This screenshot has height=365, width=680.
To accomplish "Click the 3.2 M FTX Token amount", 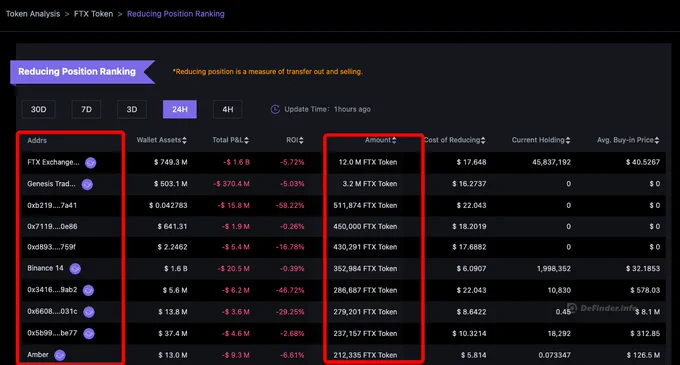I will tap(369, 184).
